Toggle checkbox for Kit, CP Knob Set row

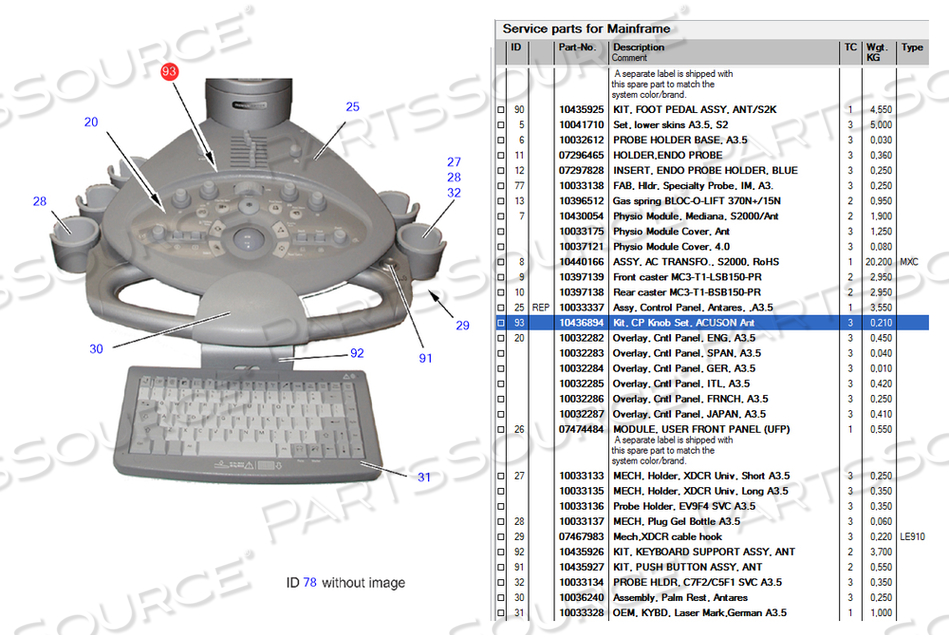click(502, 323)
